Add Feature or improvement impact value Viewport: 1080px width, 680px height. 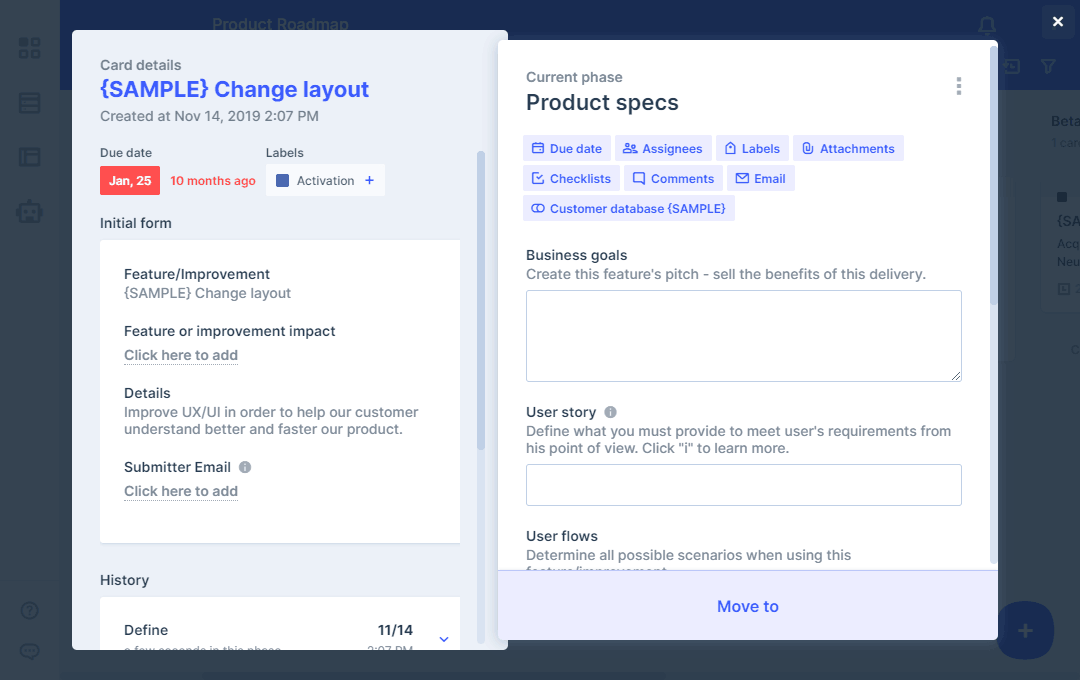(181, 355)
